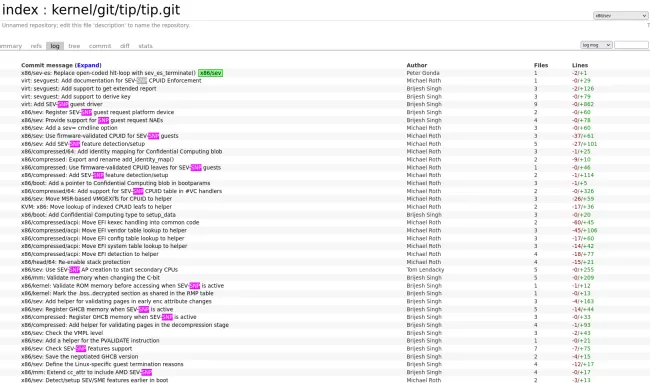Click author name Tom Lendacky

pyautogui.click(x=425, y=270)
